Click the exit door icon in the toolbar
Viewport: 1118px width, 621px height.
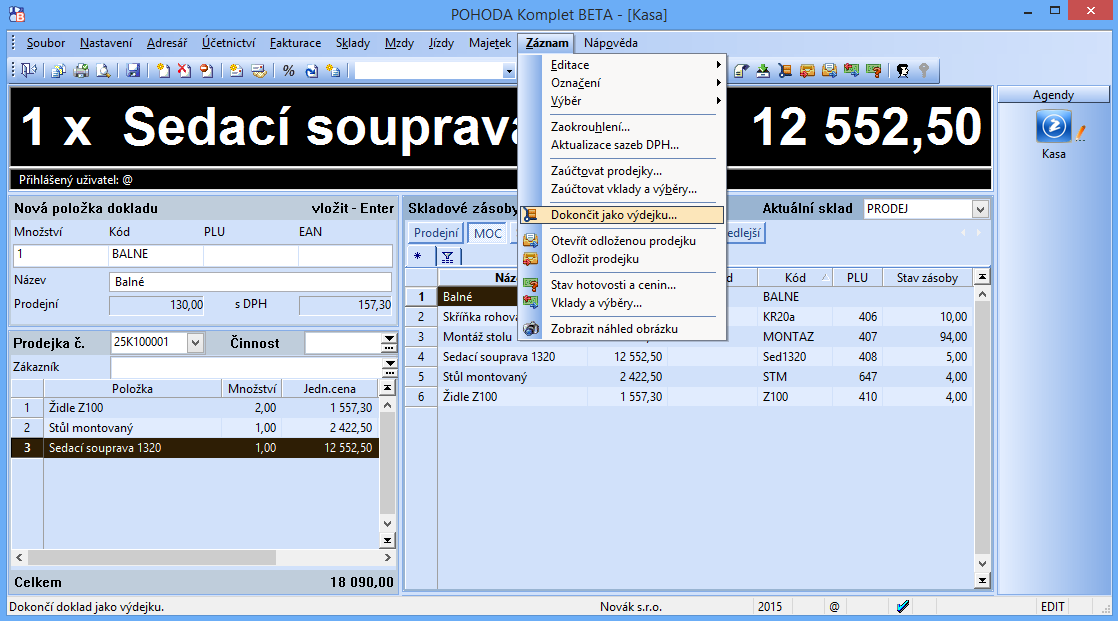click(29, 71)
